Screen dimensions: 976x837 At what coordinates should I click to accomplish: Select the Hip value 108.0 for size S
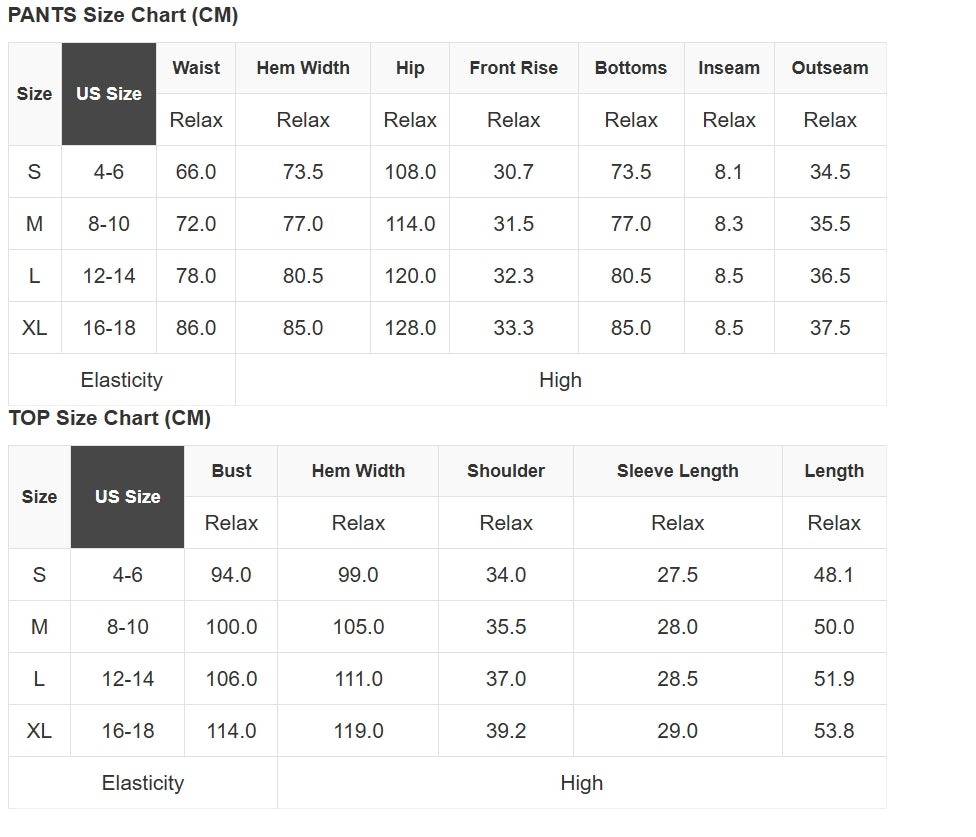(x=410, y=172)
